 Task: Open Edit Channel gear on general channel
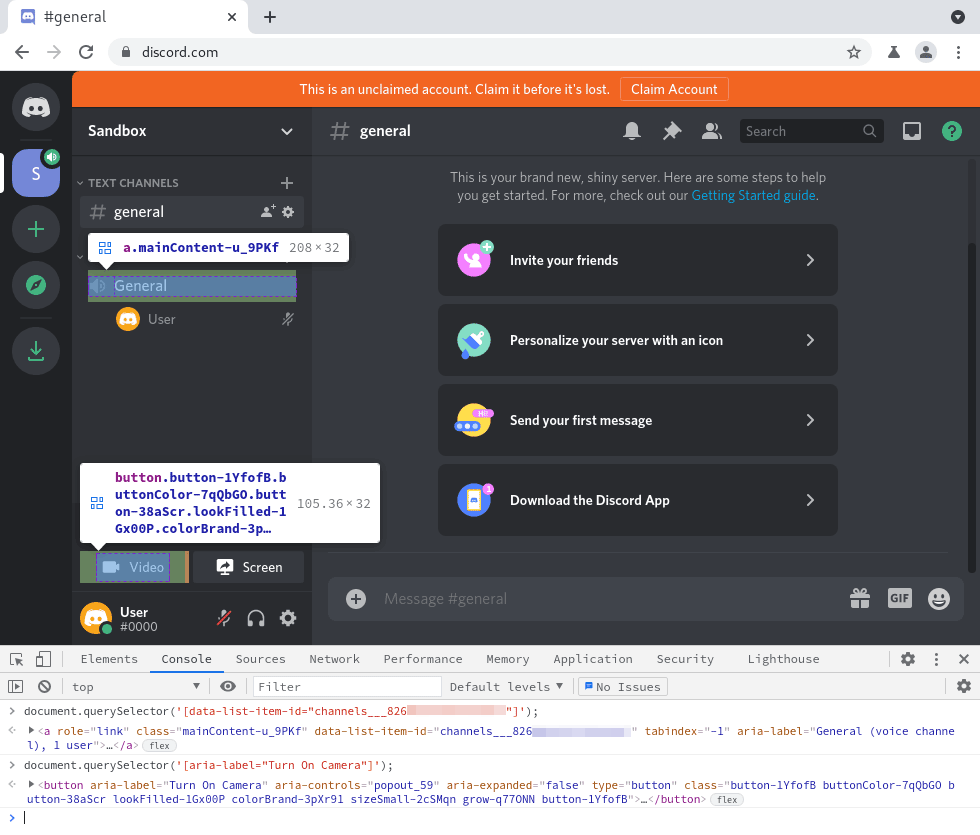coord(288,212)
